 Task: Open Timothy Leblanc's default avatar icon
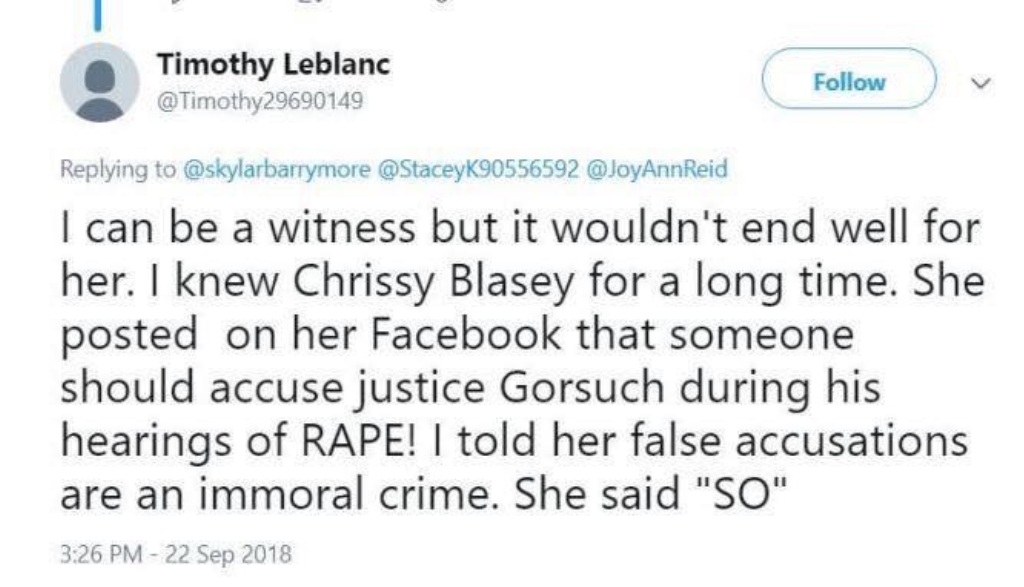coord(100,83)
